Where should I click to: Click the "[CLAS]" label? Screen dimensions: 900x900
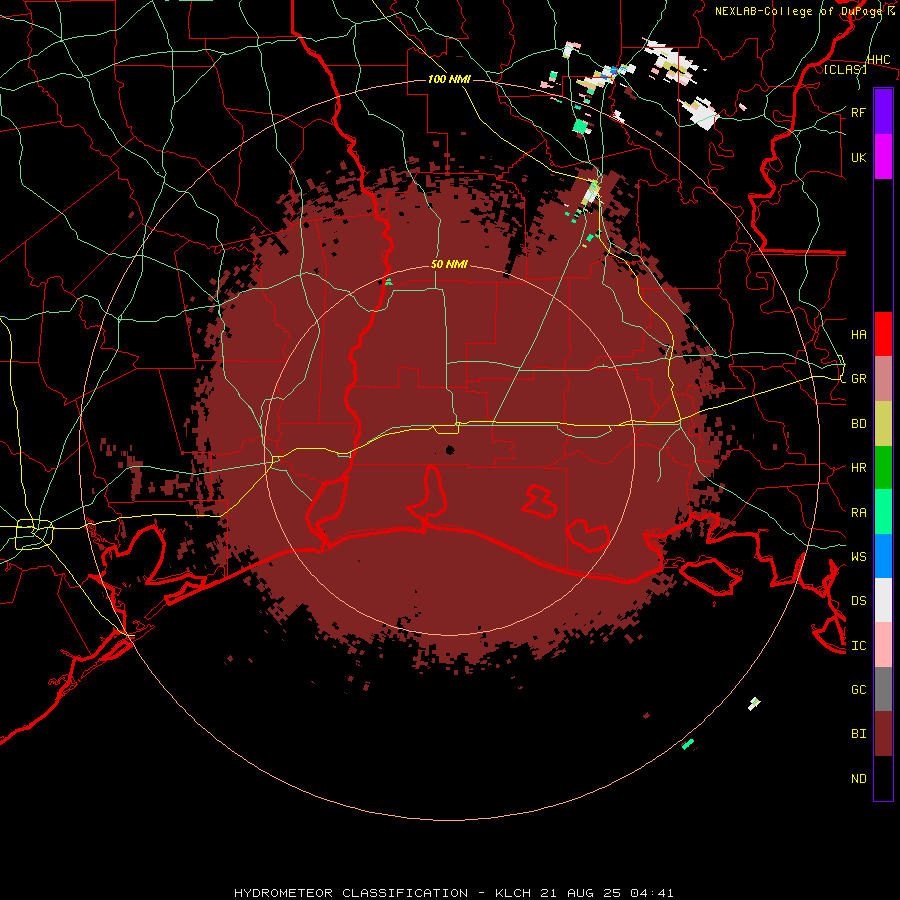pos(845,69)
